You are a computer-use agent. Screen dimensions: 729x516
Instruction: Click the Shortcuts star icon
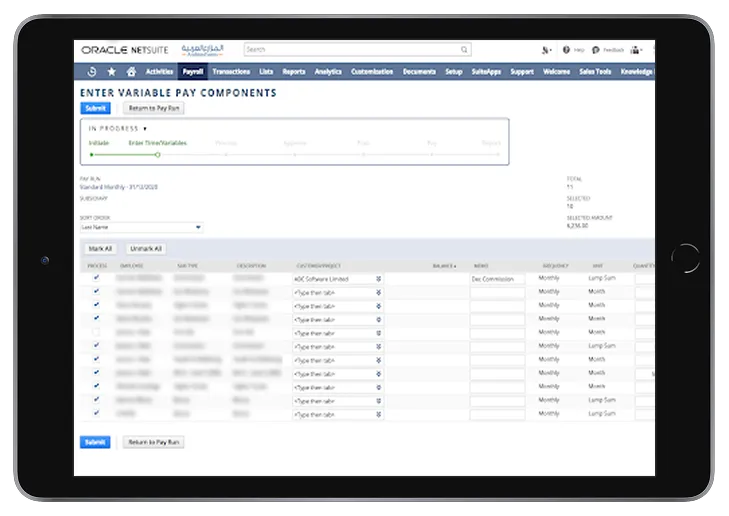tap(111, 72)
